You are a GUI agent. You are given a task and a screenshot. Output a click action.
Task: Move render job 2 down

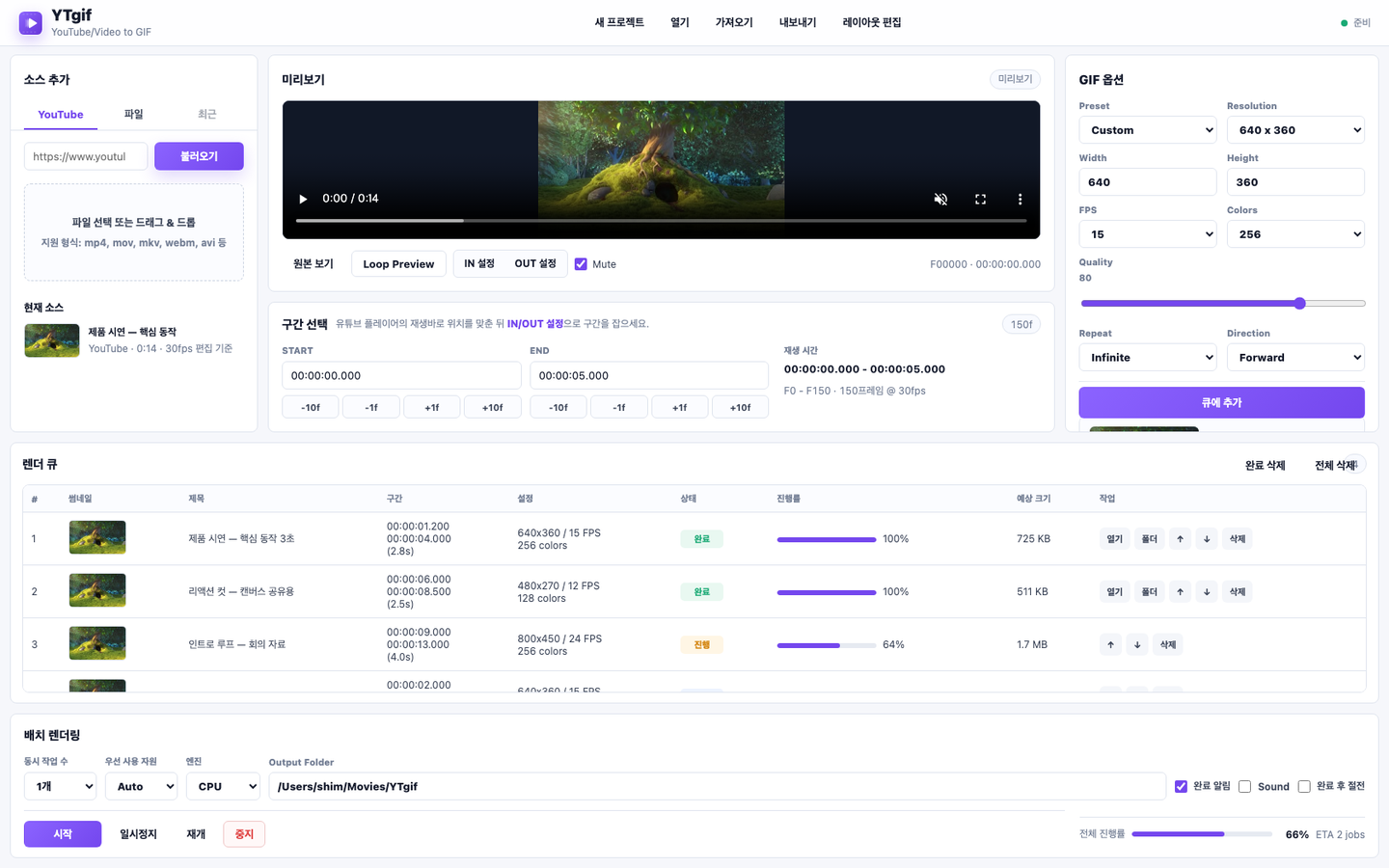1207,592
